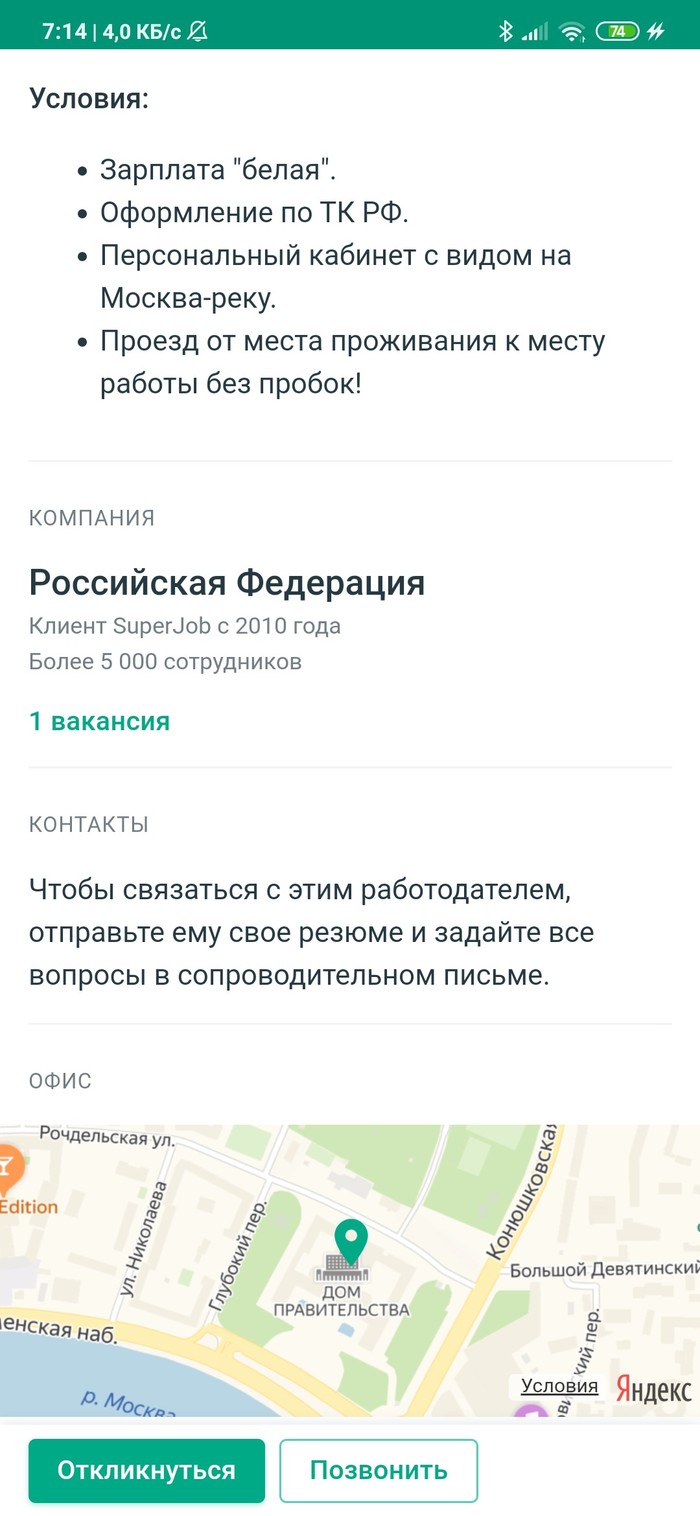The image size is (700, 1516).
Task: Open the "1 вакансия" link
Action: (x=99, y=721)
